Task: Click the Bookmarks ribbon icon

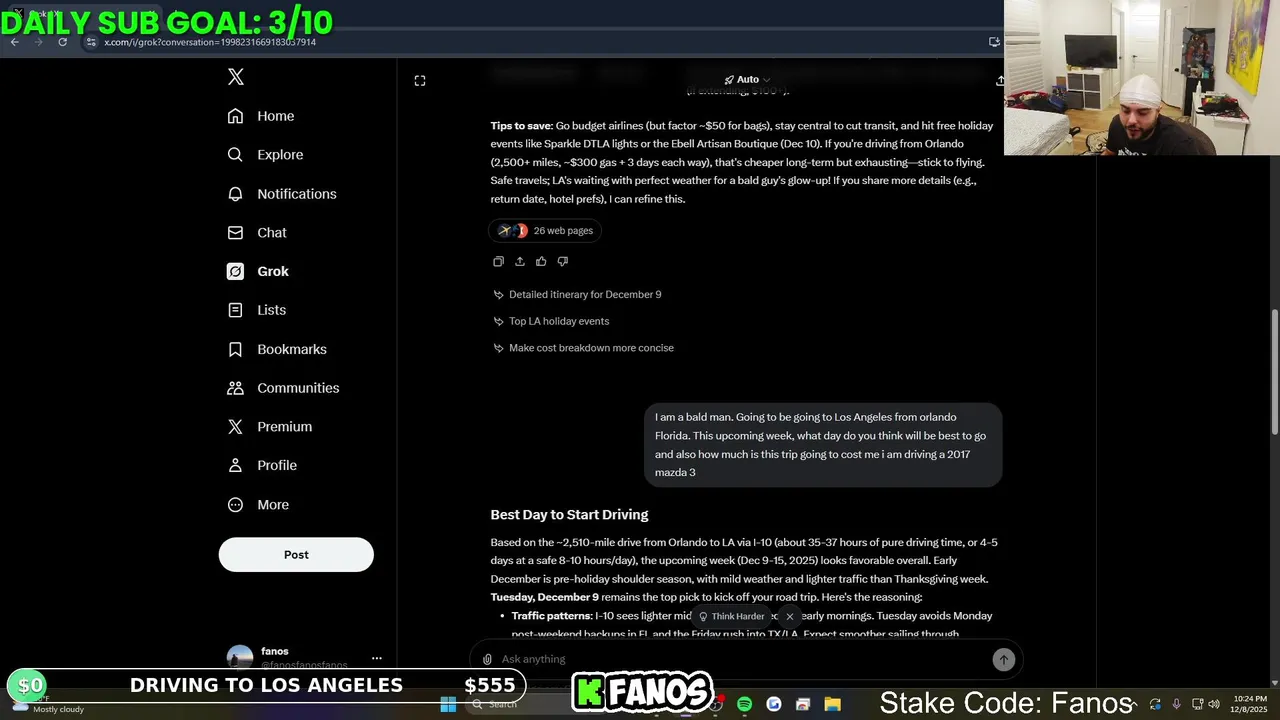Action: [x=235, y=349]
